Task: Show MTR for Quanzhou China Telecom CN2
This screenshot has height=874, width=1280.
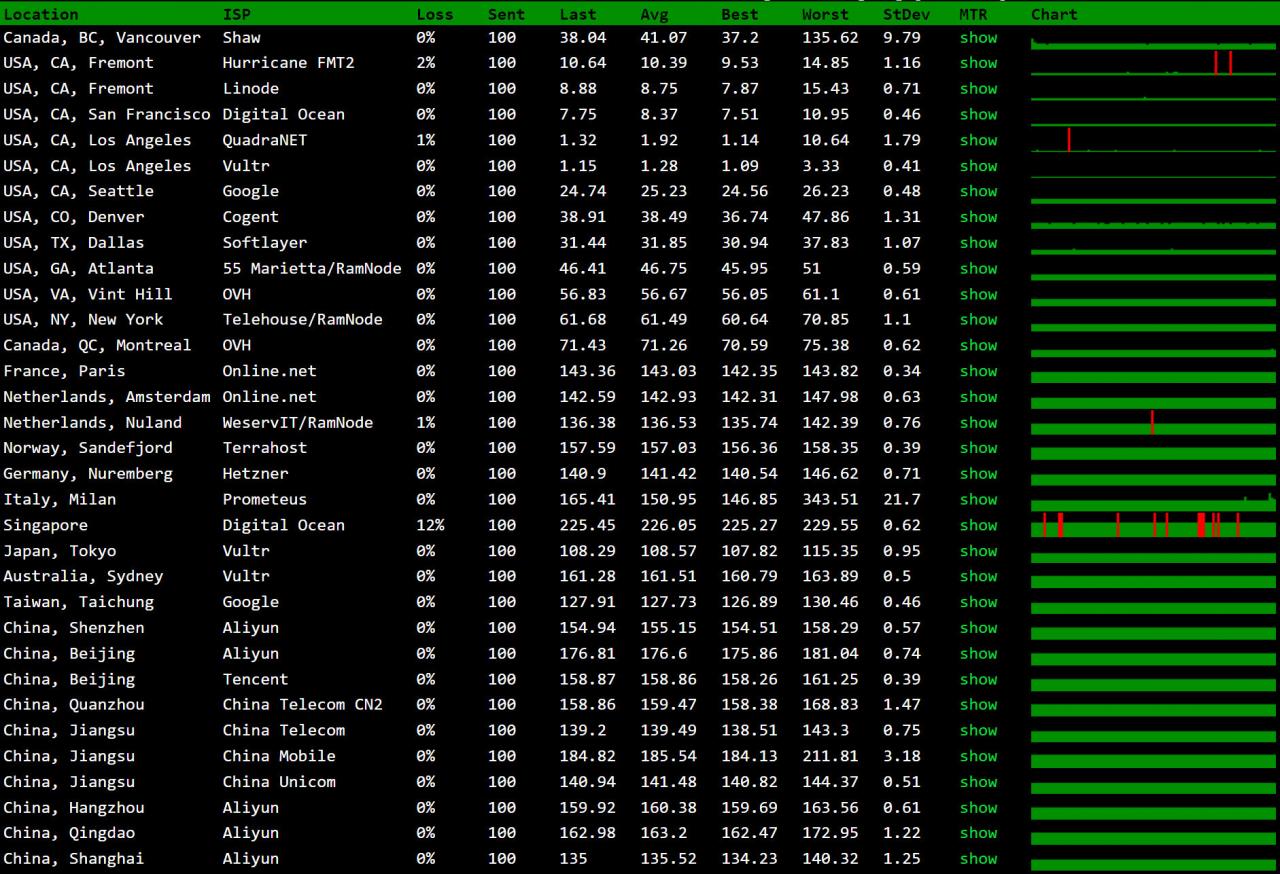Action: [978, 705]
